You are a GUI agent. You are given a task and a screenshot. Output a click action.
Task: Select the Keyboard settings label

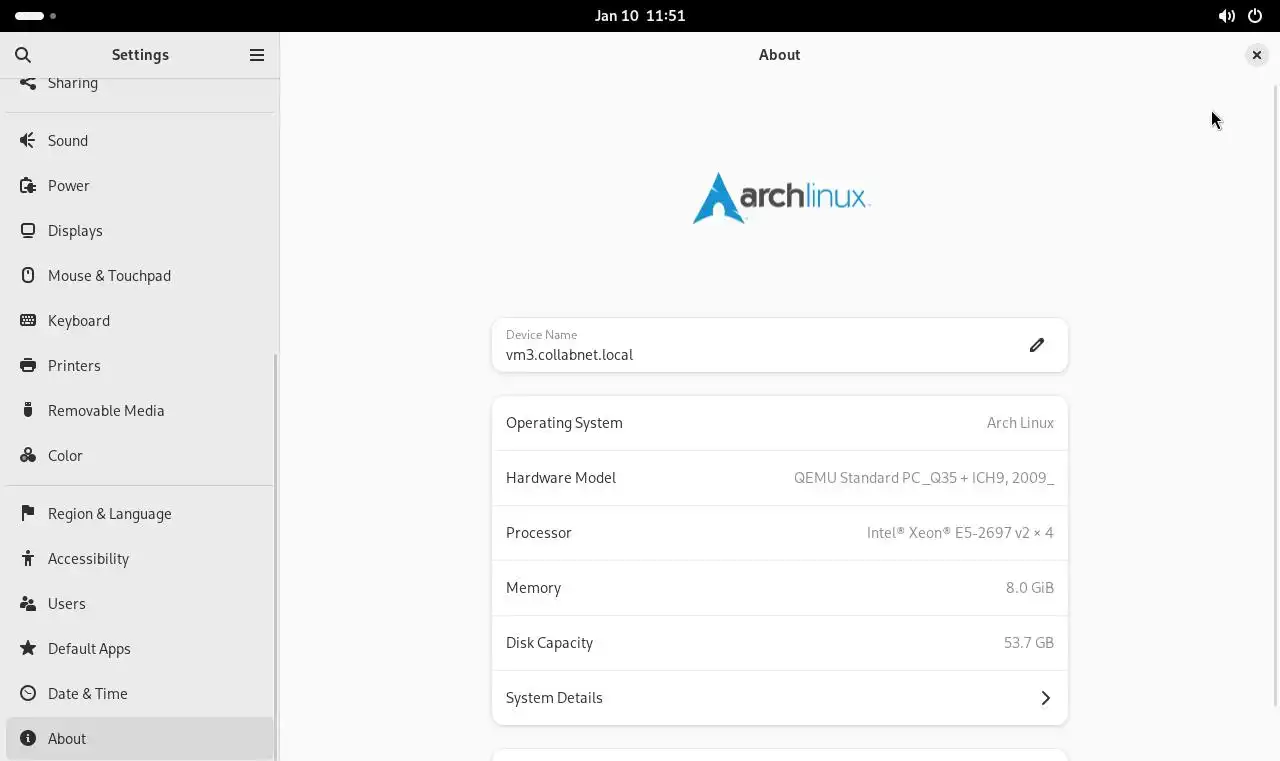pos(79,321)
